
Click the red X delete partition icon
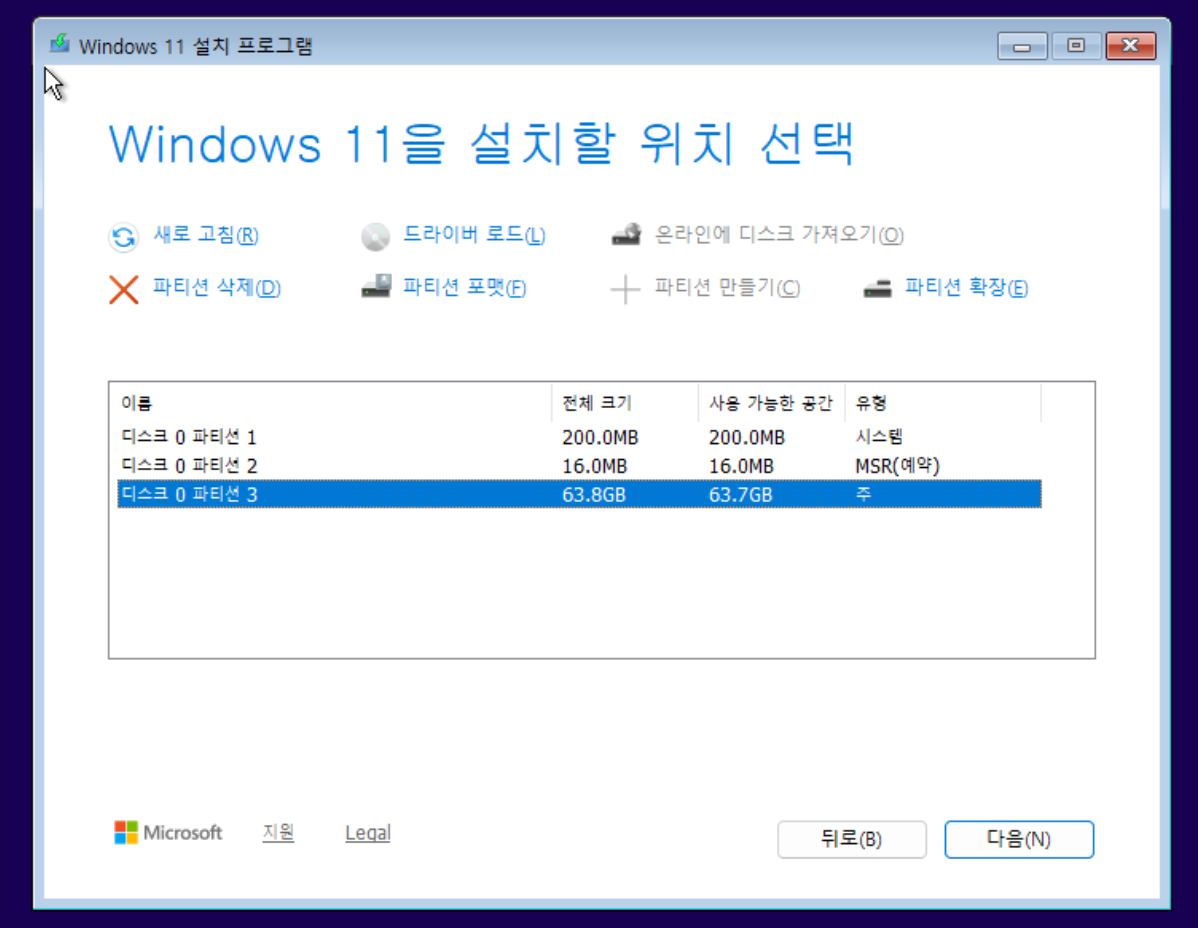pos(123,289)
